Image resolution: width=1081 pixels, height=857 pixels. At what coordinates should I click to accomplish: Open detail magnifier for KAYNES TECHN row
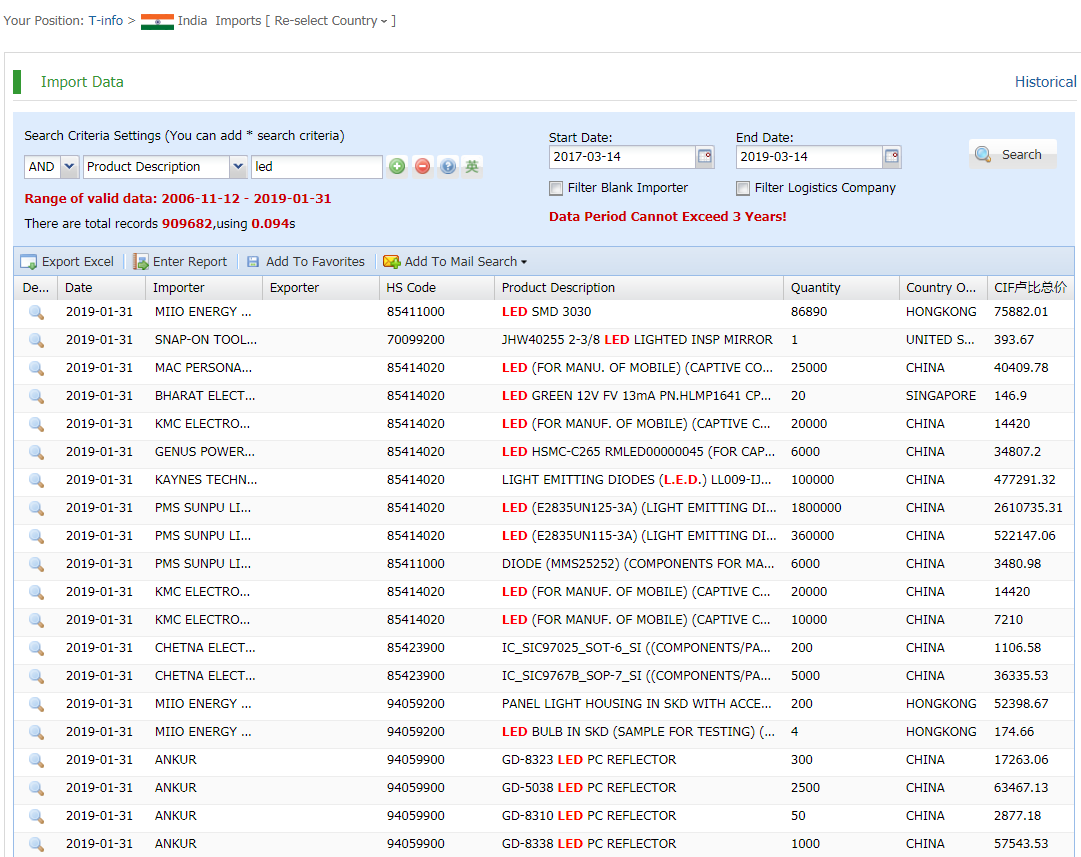click(36, 480)
